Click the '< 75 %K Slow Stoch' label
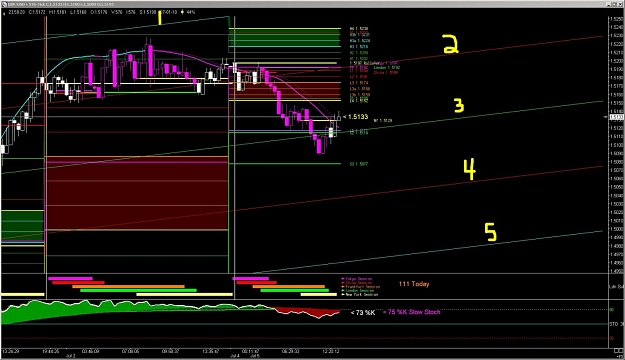 coord(411,312)
